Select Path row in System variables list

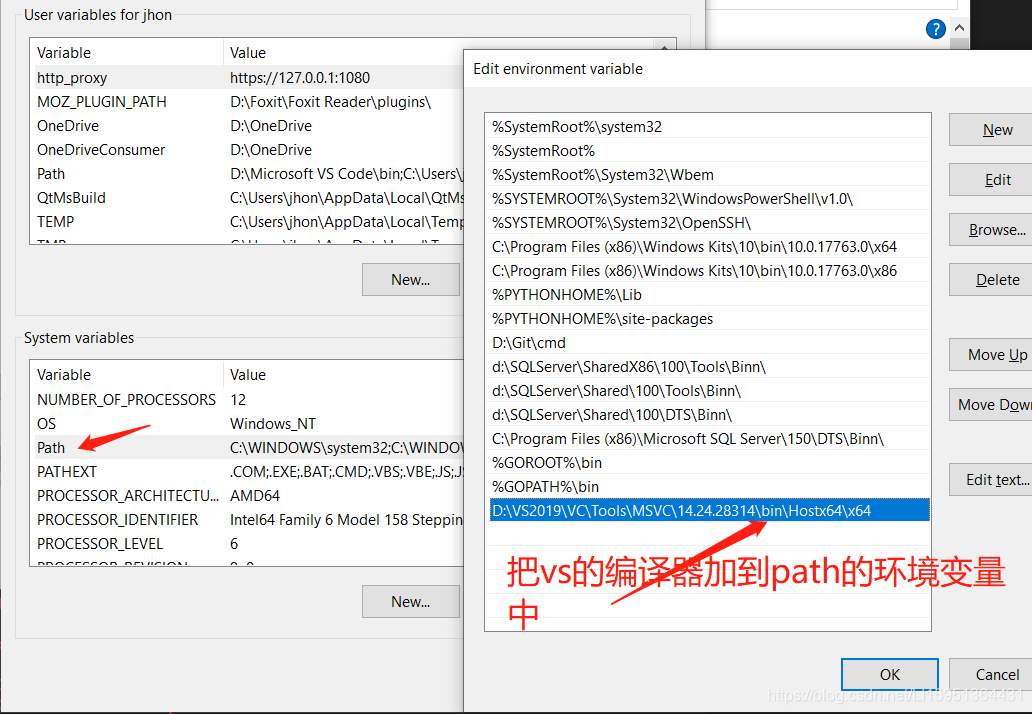coord(247,447)
